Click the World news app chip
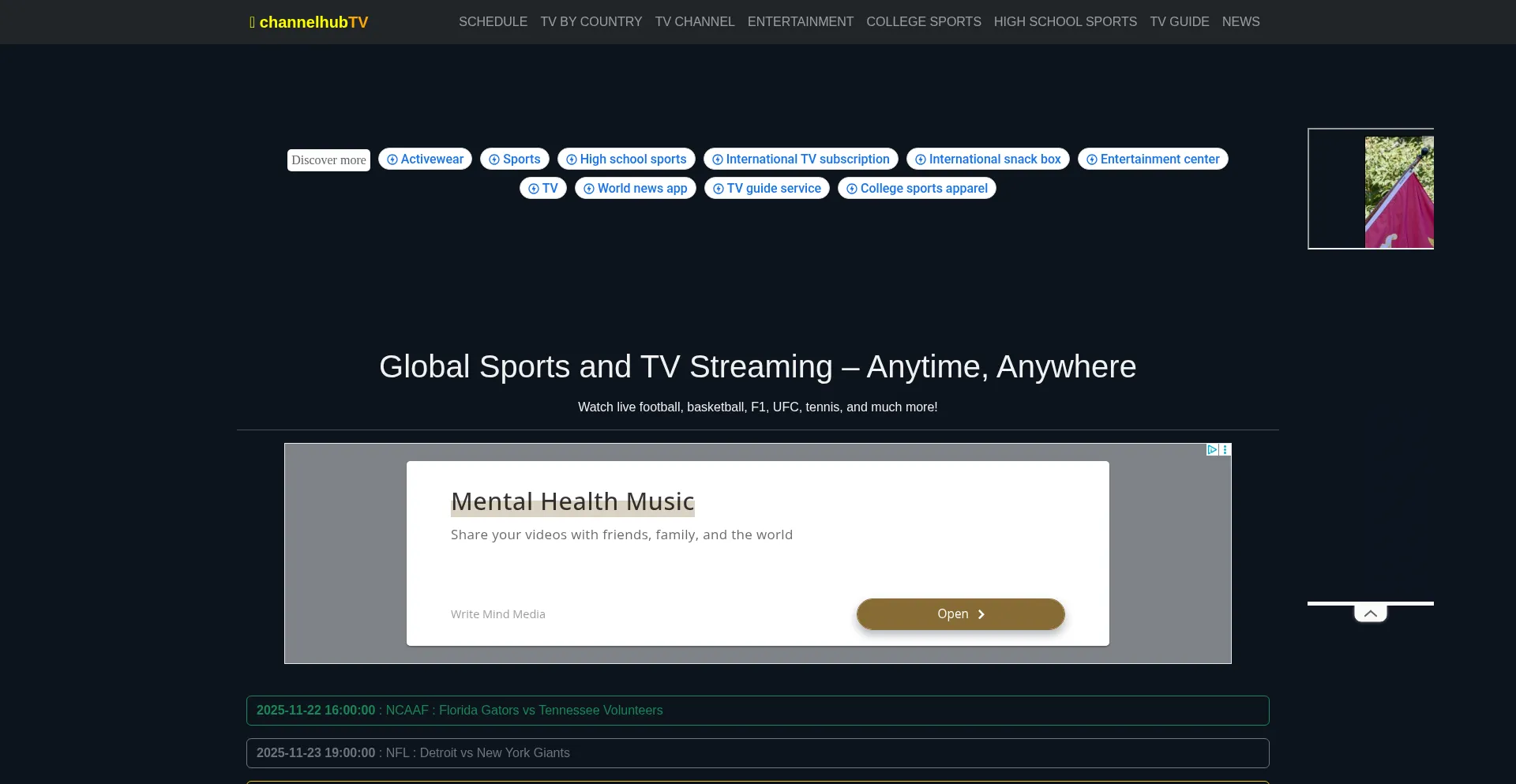 tap(635, 189)
